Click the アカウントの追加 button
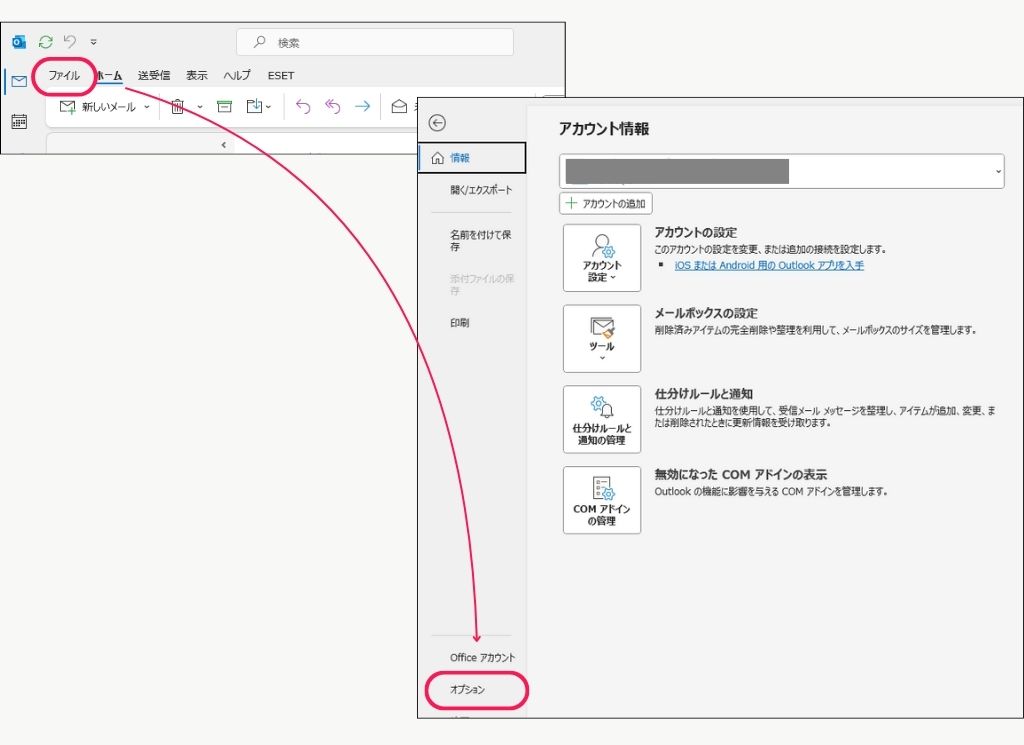Image resolution: width=1024 pixels, height=745 pixels. (606, 204)
